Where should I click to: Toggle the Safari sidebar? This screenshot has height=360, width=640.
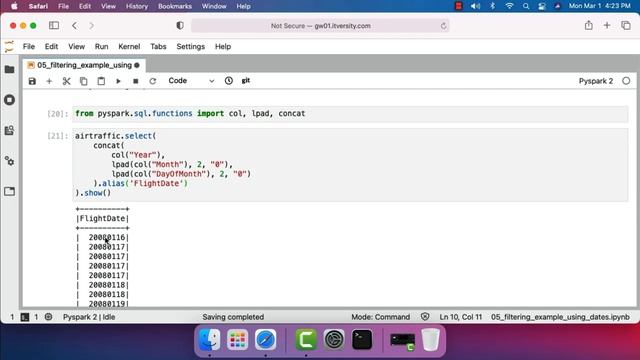point(54,25)
